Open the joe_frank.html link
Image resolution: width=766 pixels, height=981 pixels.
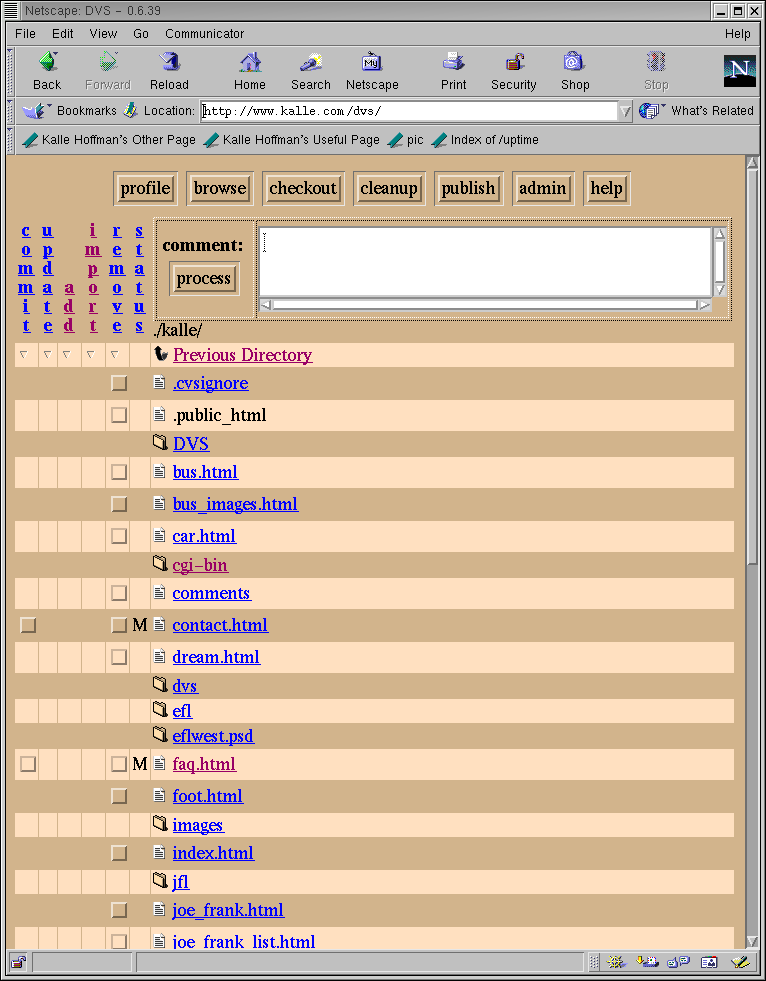(228, 910)
